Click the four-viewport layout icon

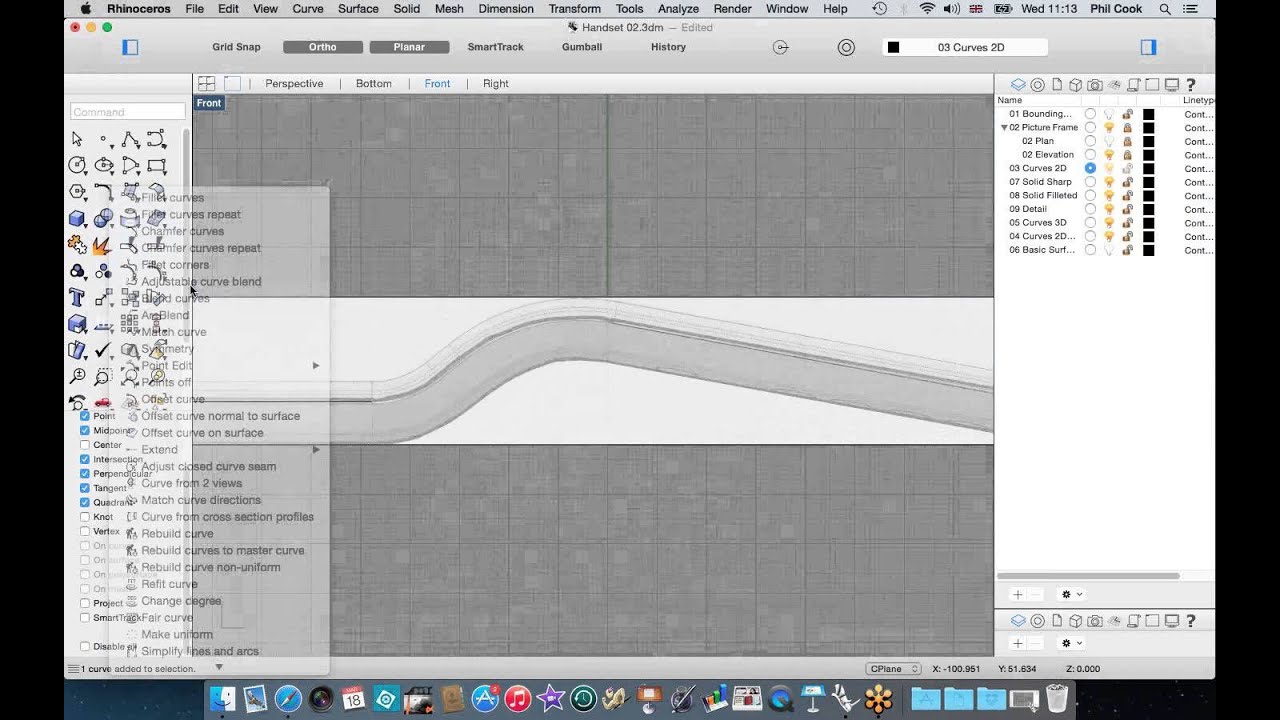(206, 84)
